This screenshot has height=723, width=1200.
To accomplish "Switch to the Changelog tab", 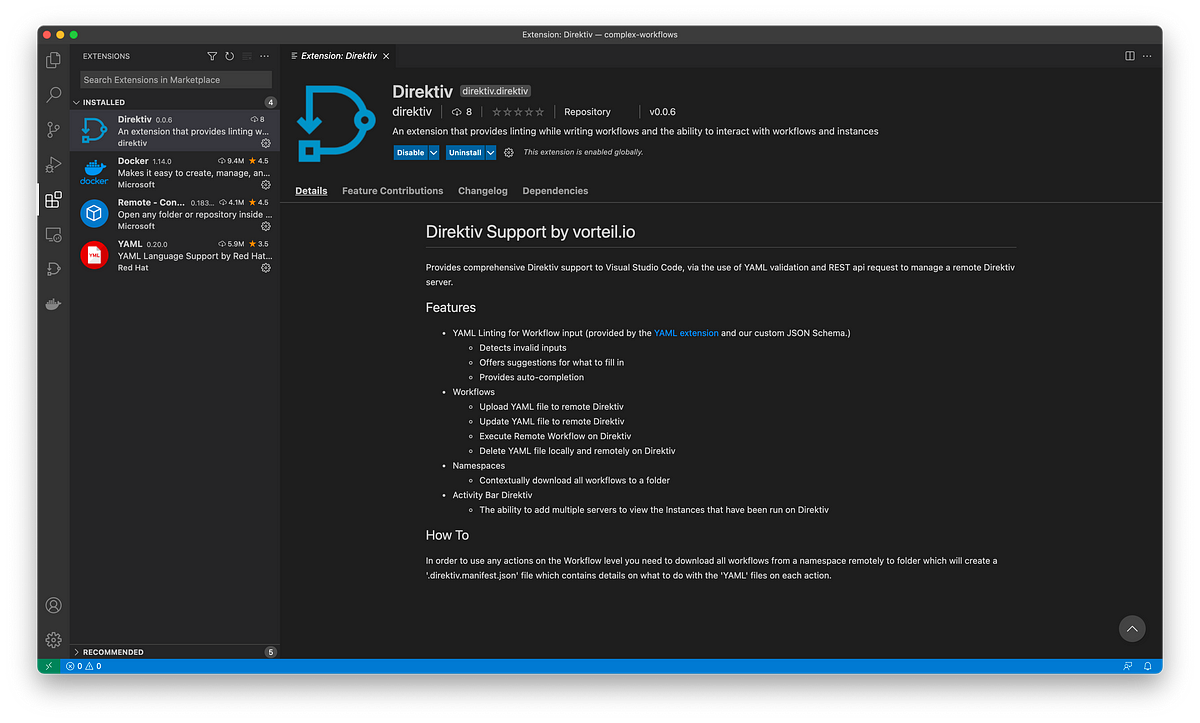I will 483,191.
